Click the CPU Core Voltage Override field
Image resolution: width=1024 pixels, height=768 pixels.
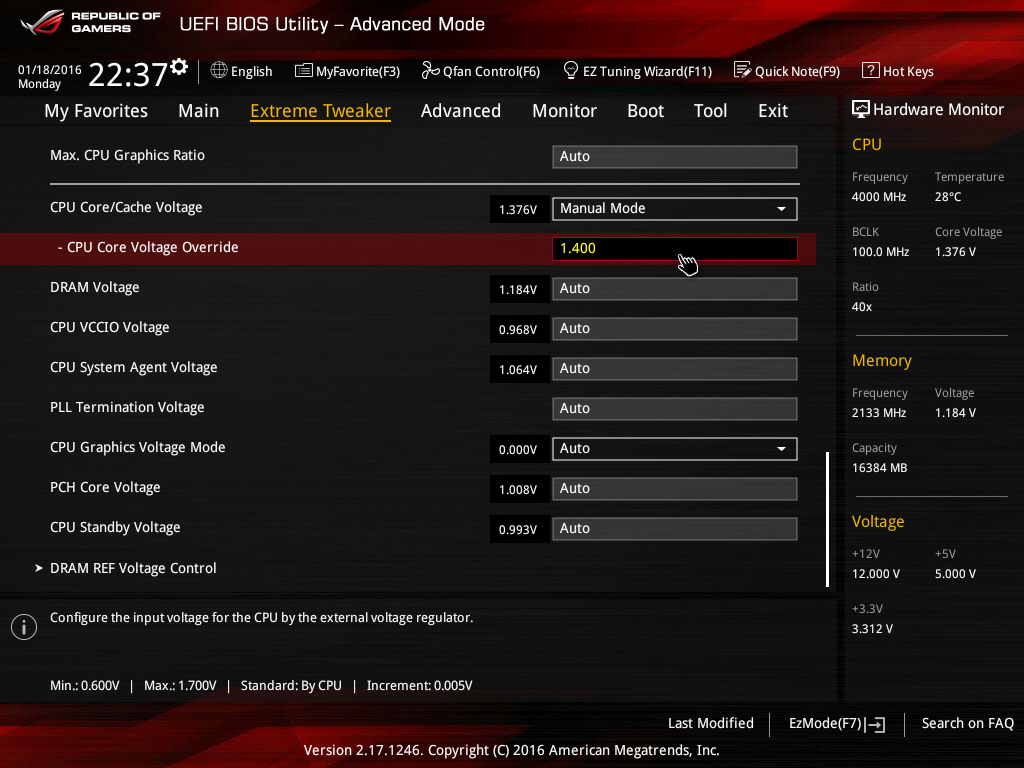pyautogui.click(x=675, y=249)
